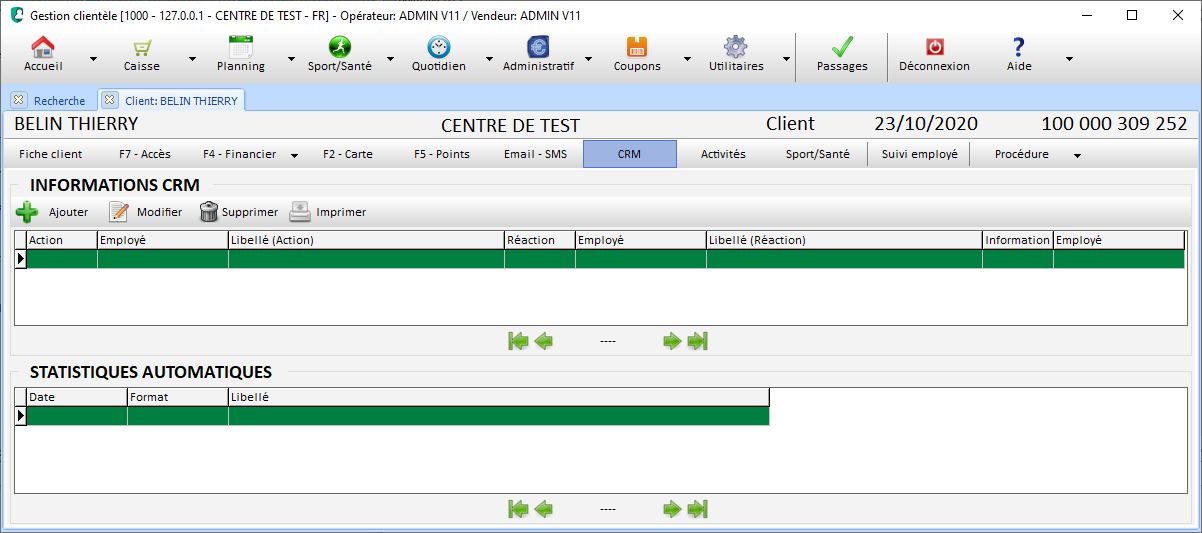Switch to the Recherche tab
The width and height of the screenshot is (1202, 533).
(x=59, y=100)
